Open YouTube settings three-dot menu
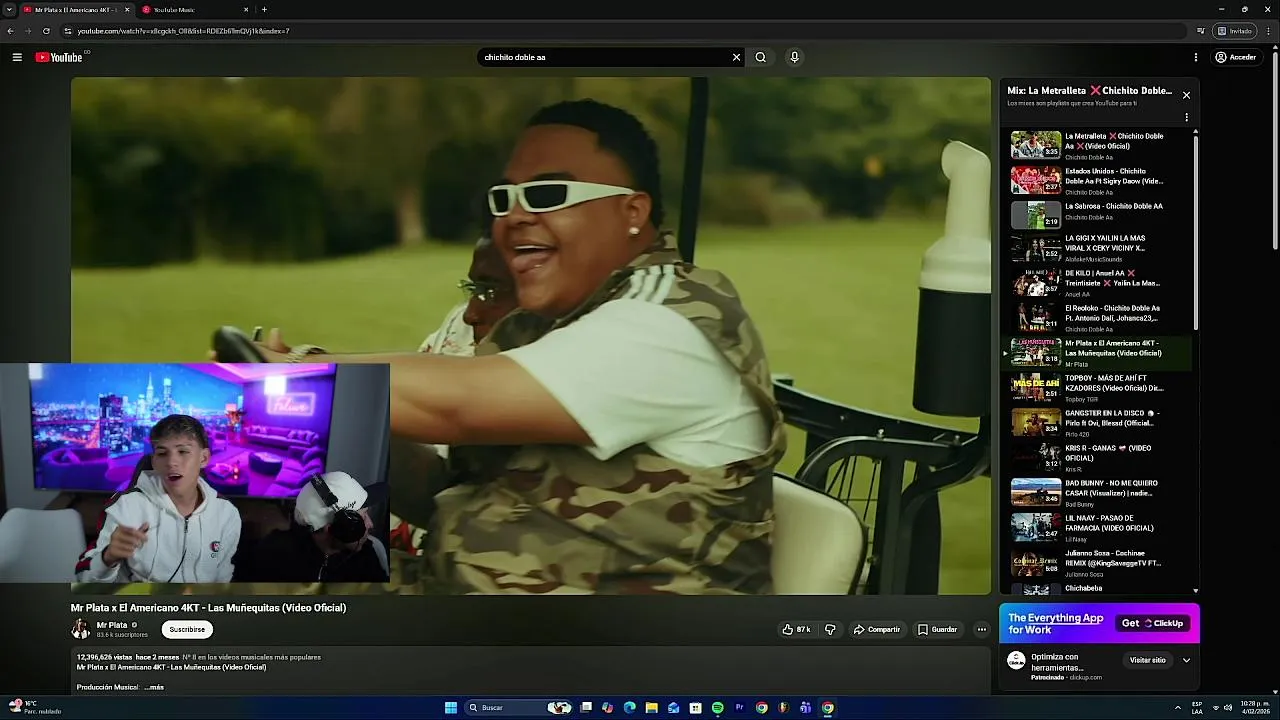This screenshot has height=720, width=1280. coord(1196,57)
